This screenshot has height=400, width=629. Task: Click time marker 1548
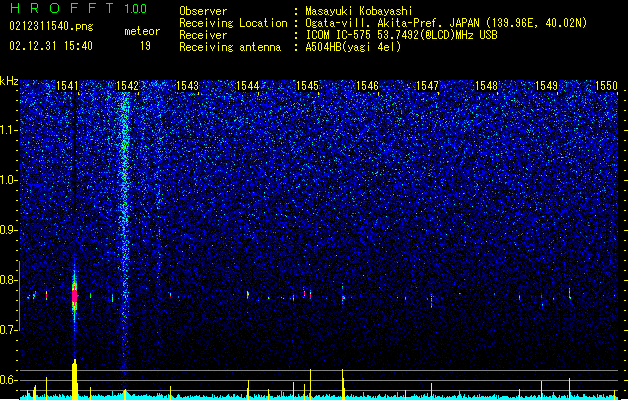coord(487,86)
